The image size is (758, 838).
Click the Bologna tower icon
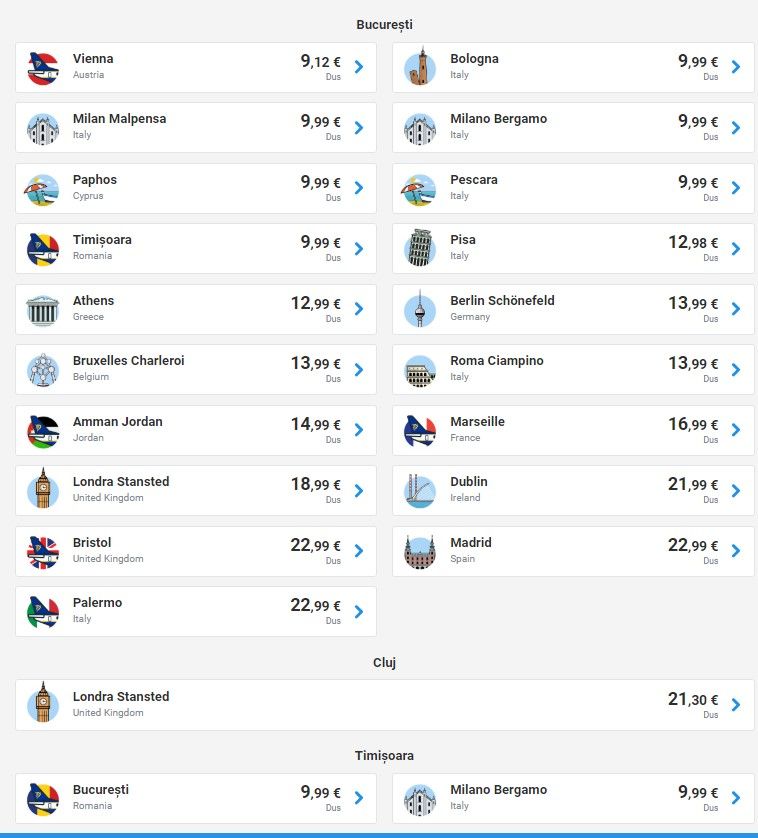(x=420, y=67)
